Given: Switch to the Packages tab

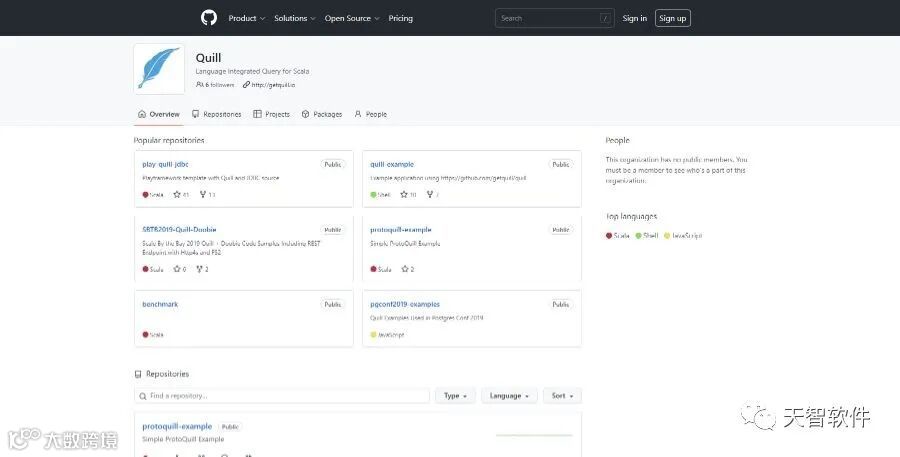Looking at the screenshot, I should click(321, 114).
